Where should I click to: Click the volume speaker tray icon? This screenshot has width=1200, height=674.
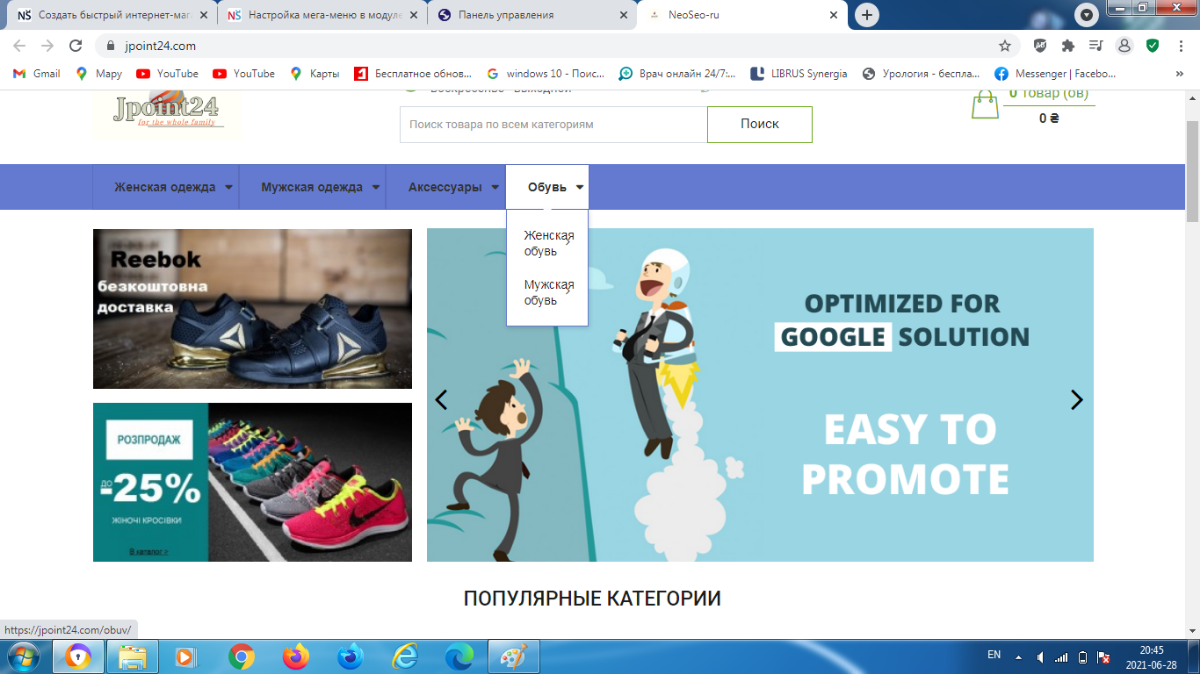[1040, 657]
